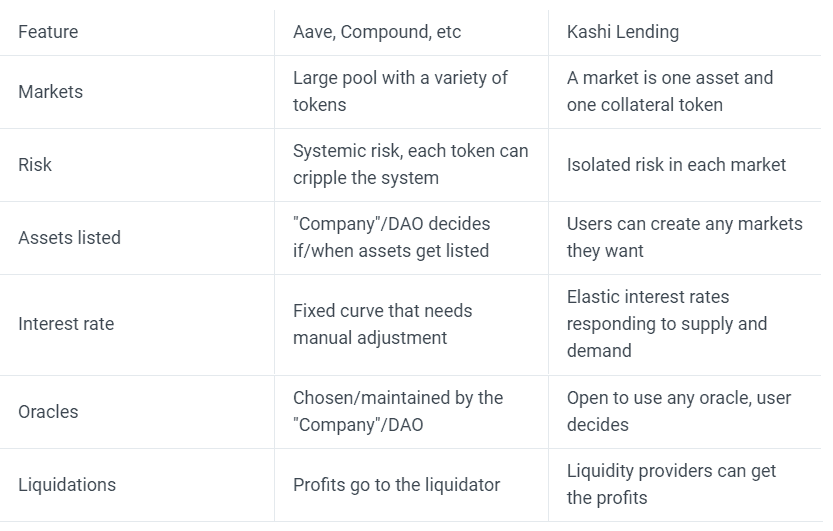
Task: Click "Isolated risk in each market" text
Action: [677, 165]
